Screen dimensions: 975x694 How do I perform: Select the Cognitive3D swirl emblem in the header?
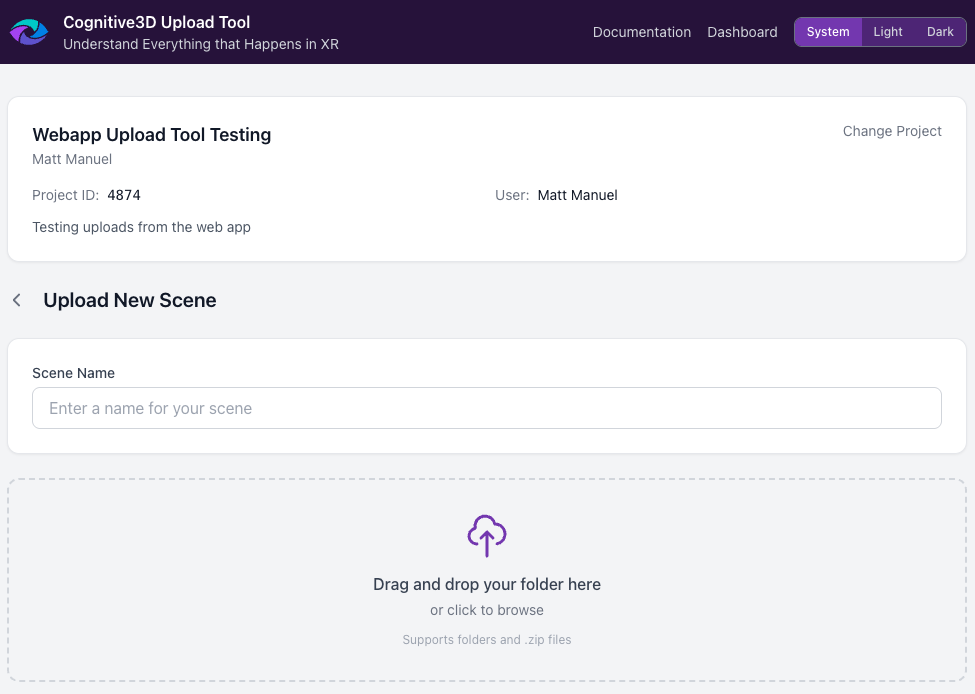(x=27, y=31)
